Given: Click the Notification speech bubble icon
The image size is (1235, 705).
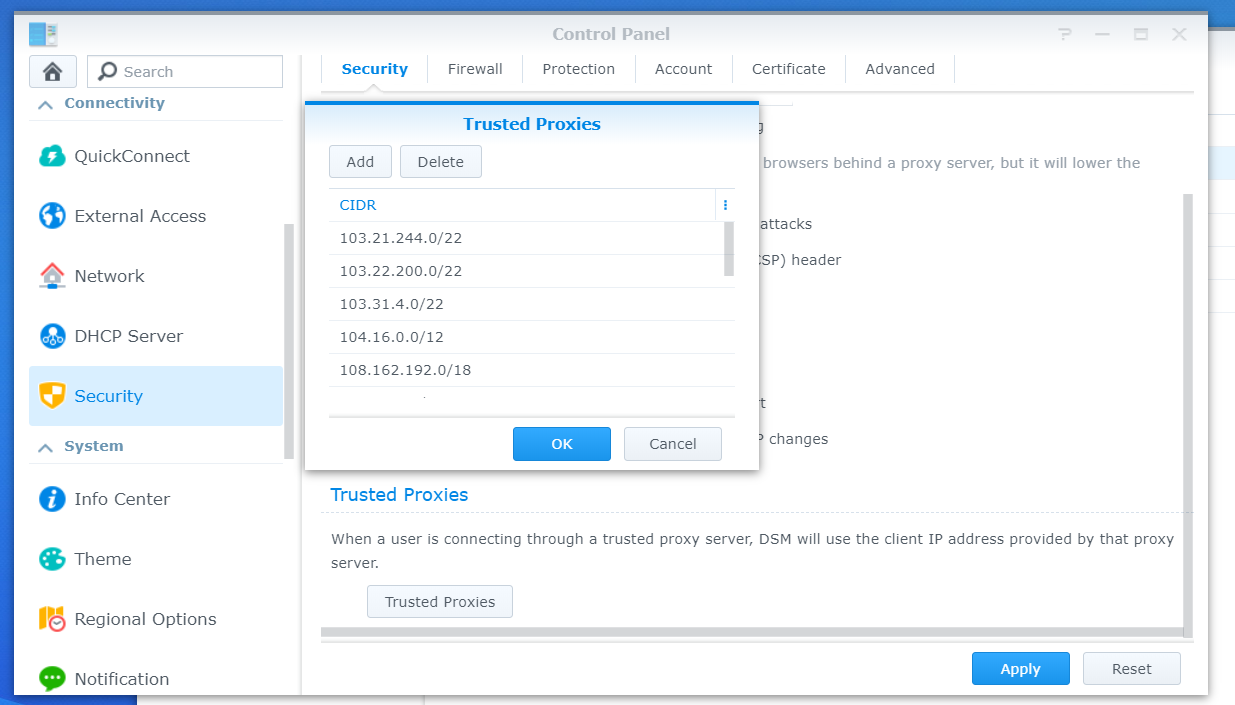Looking at the screenshot, I should 52,679.
